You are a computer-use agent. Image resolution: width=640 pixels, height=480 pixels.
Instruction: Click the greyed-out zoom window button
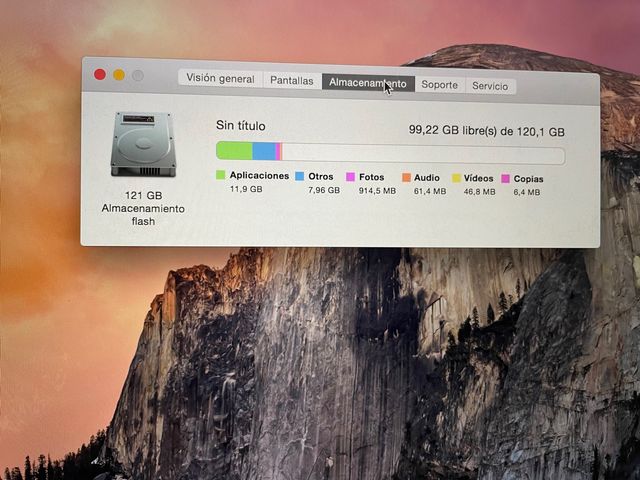[138, 76]
